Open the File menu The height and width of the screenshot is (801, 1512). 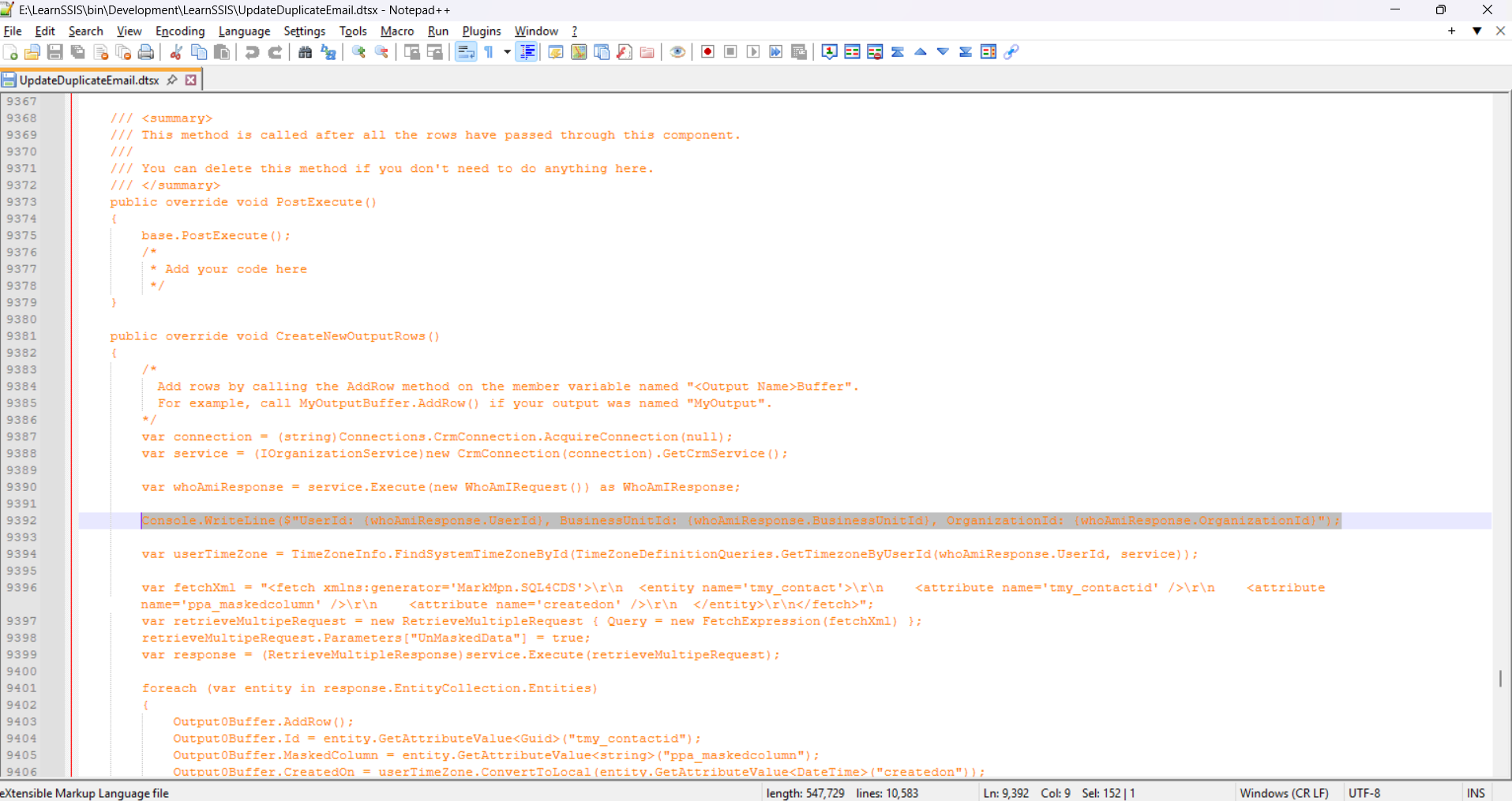click(x=13, y=31)
